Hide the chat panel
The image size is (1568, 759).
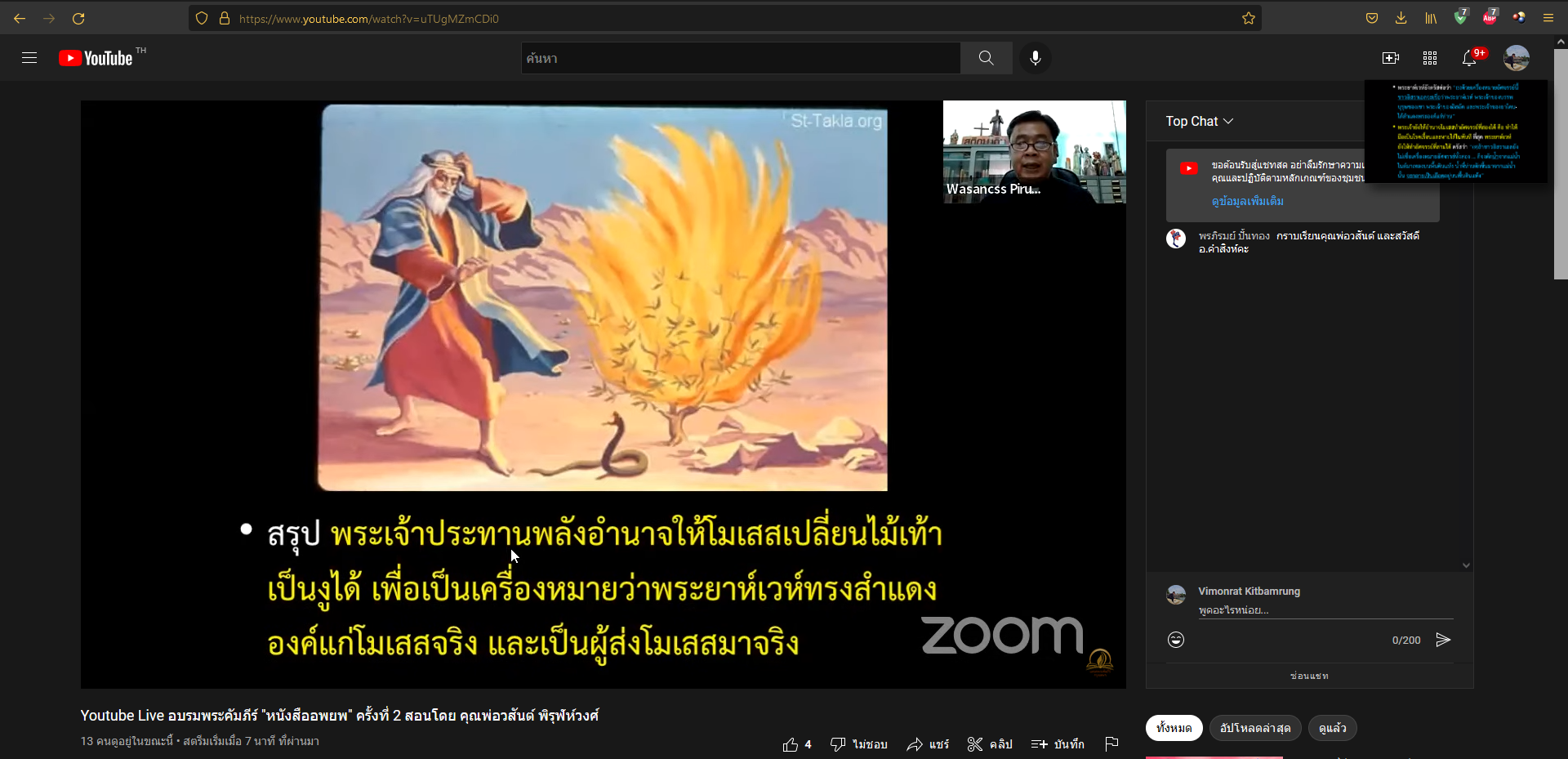tap(1309, 676)
